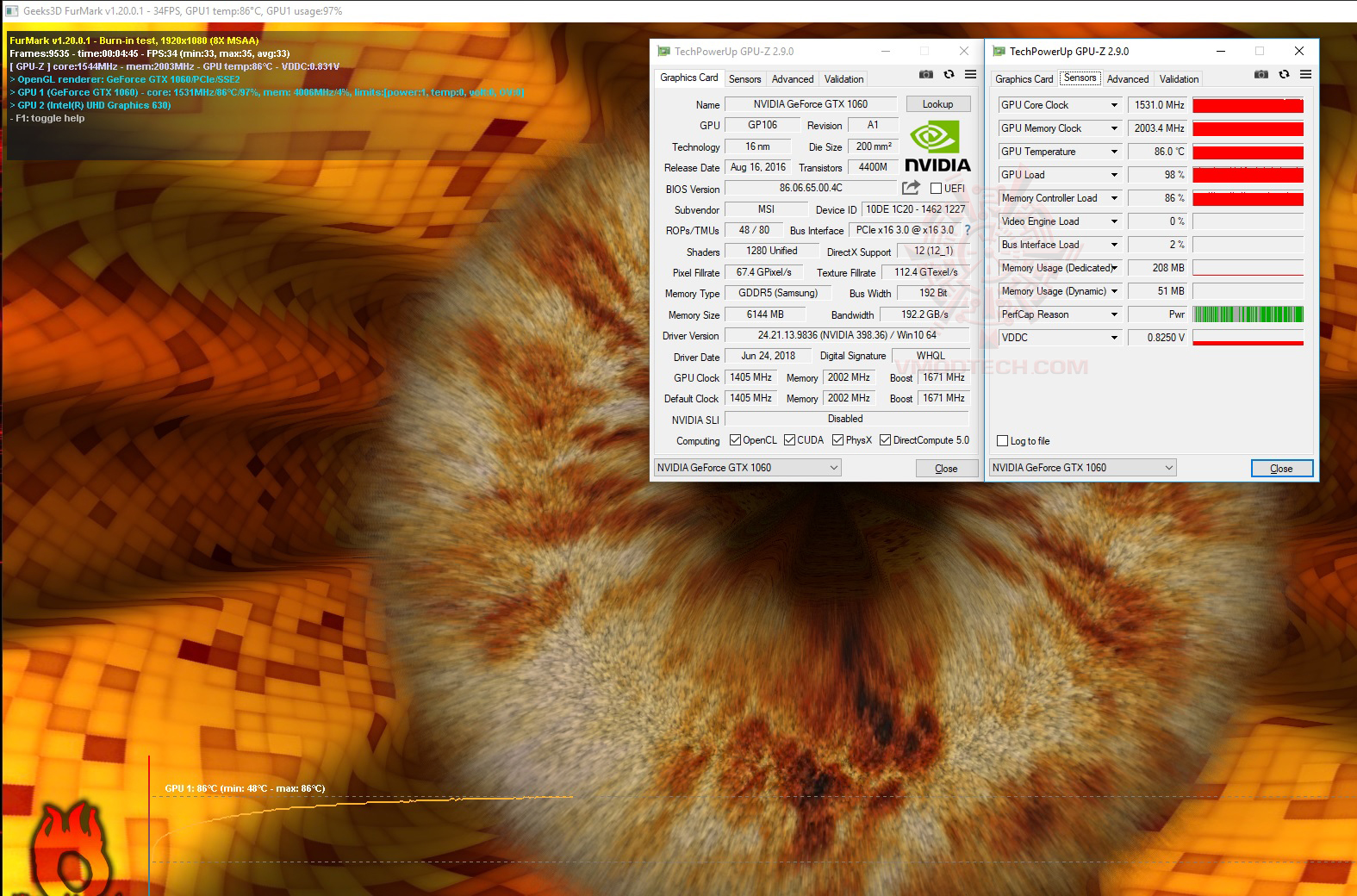This screenshot has width=1357, height=896.
Task: Click the Device ID field 10DE 1C20
Action: pos(915,209)
